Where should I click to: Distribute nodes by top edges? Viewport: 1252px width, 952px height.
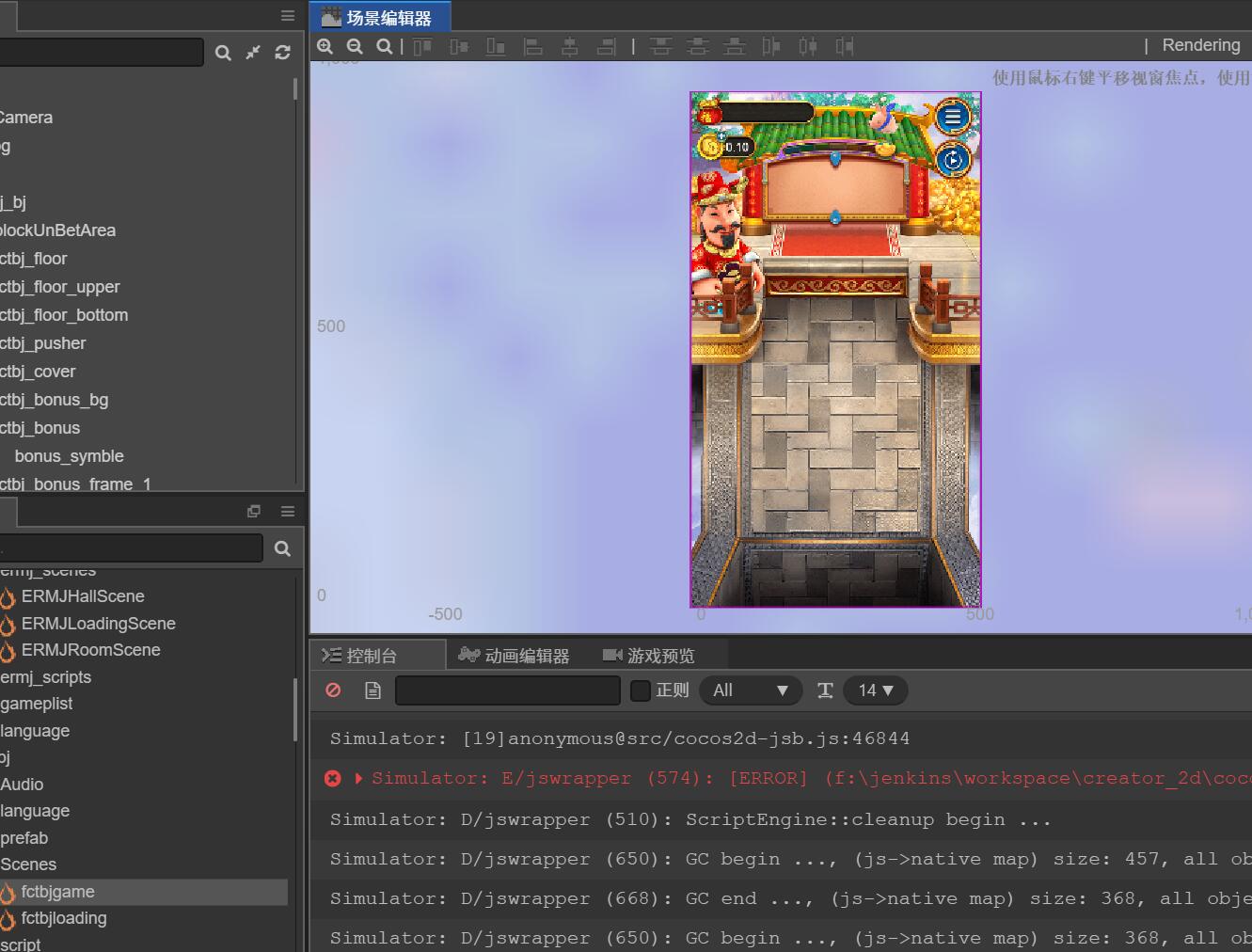point(661,46)
